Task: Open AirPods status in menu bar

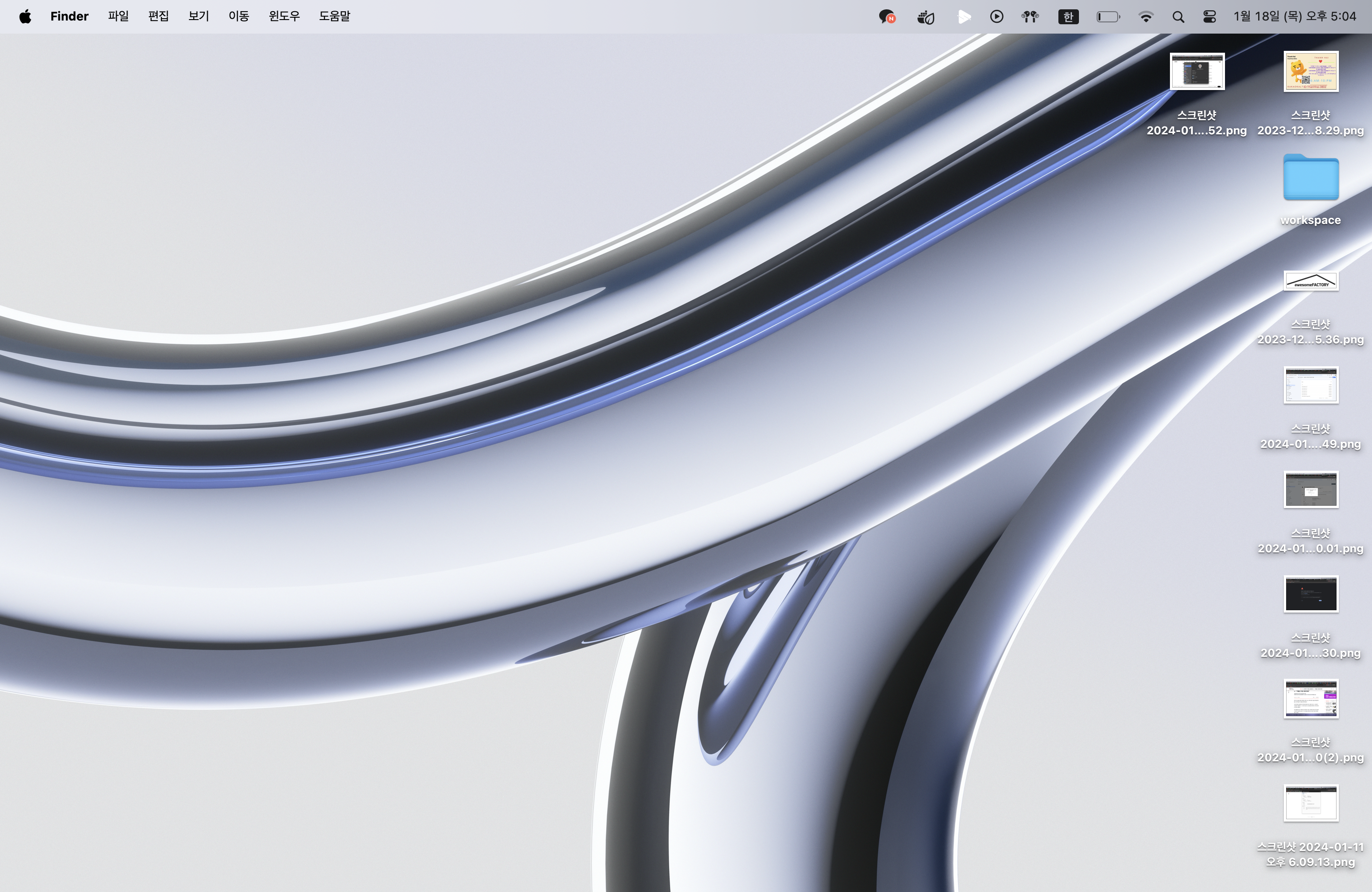Action: pos(1030,17)
